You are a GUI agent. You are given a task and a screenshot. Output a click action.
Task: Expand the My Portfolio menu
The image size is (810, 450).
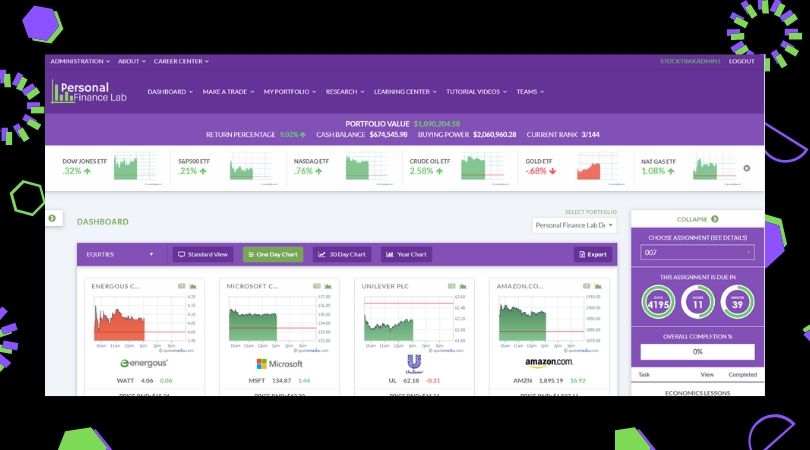(x=290, y=91)
